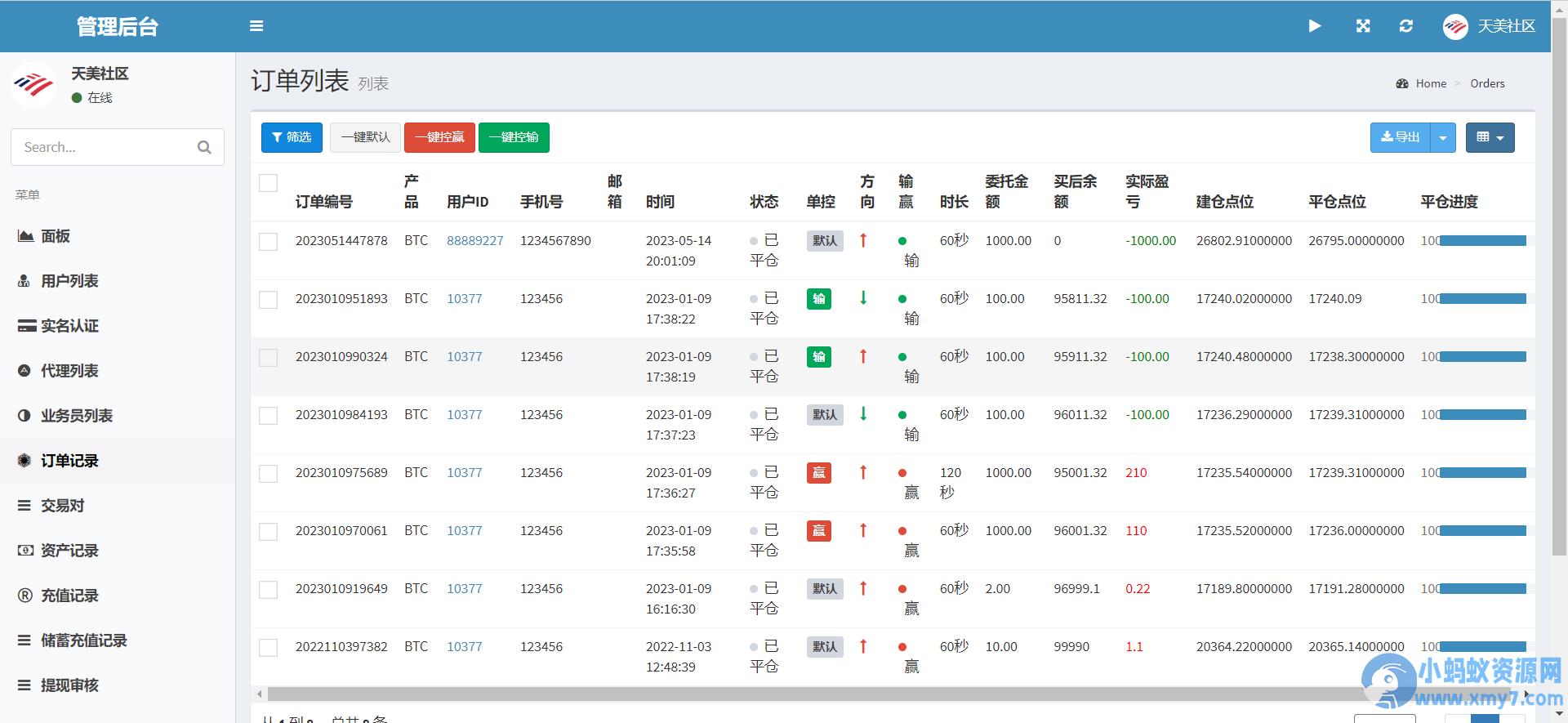Select 订单记录 in sidebar menu
Image resolution: width=1568 pixels, height=723 pixels.
118,461
